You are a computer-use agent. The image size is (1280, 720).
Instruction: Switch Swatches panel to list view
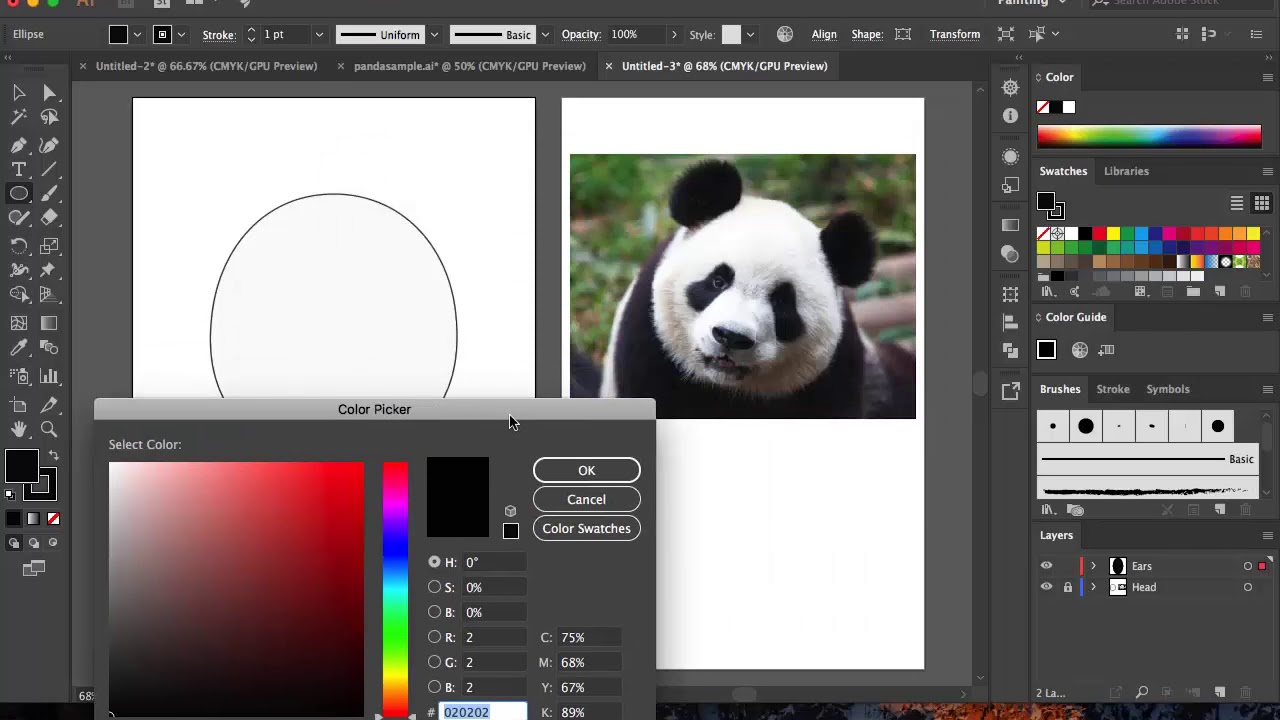[x=1237, y=204]
